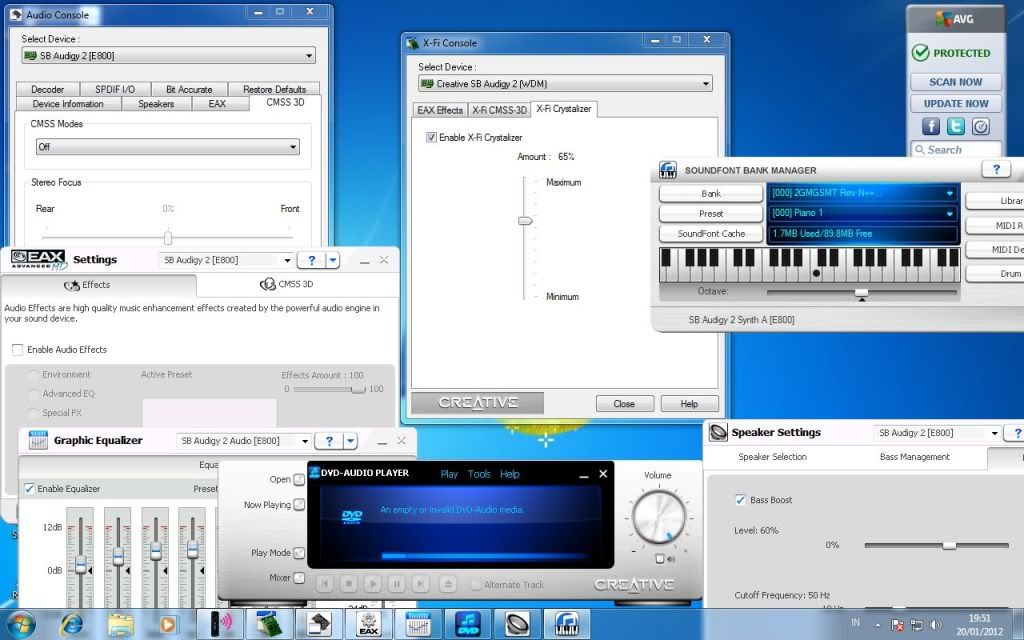Click the eject button in DVD-Audio Player

pos(447,584)
